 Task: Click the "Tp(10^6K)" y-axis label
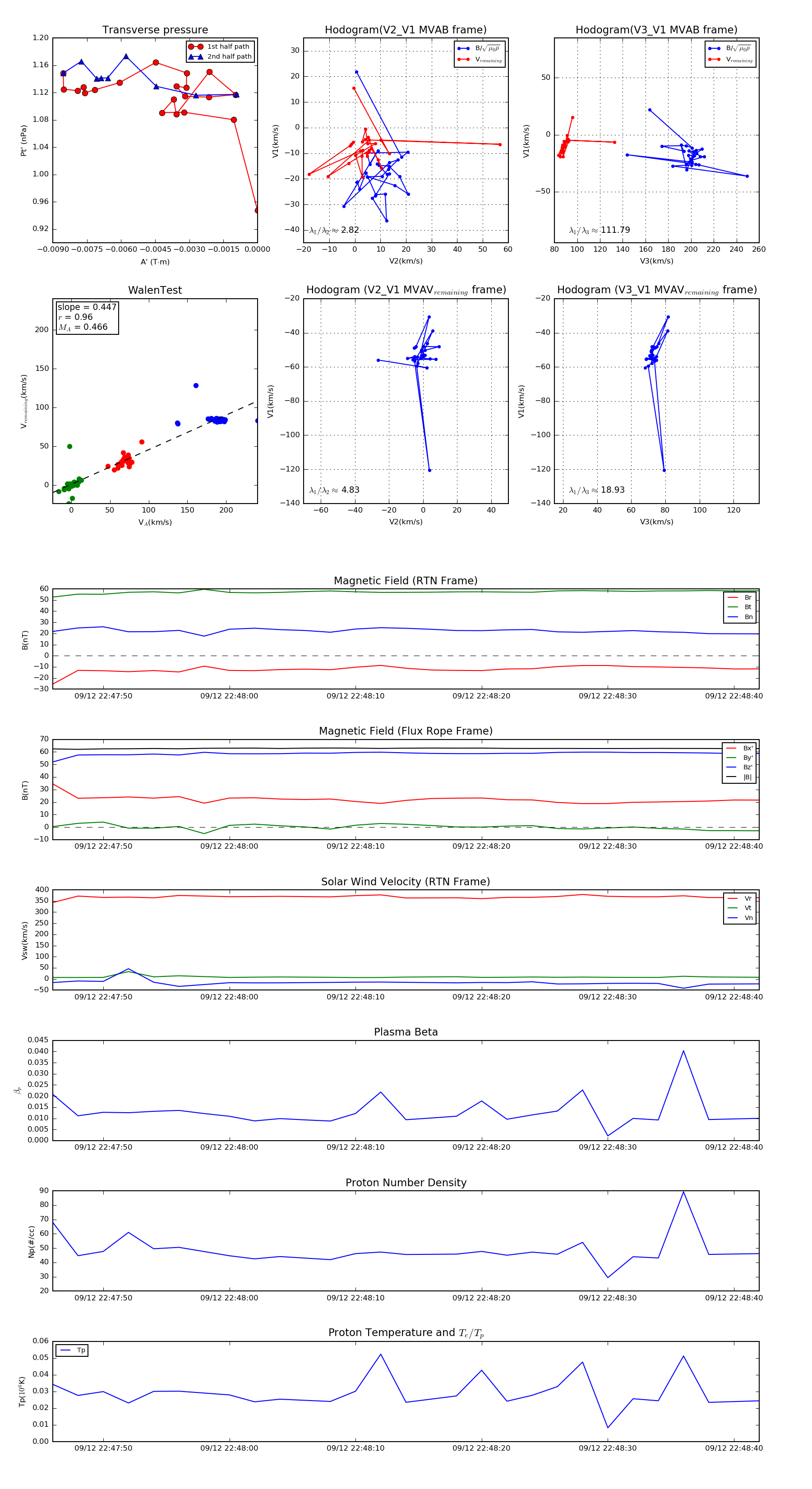[23, 1392]
